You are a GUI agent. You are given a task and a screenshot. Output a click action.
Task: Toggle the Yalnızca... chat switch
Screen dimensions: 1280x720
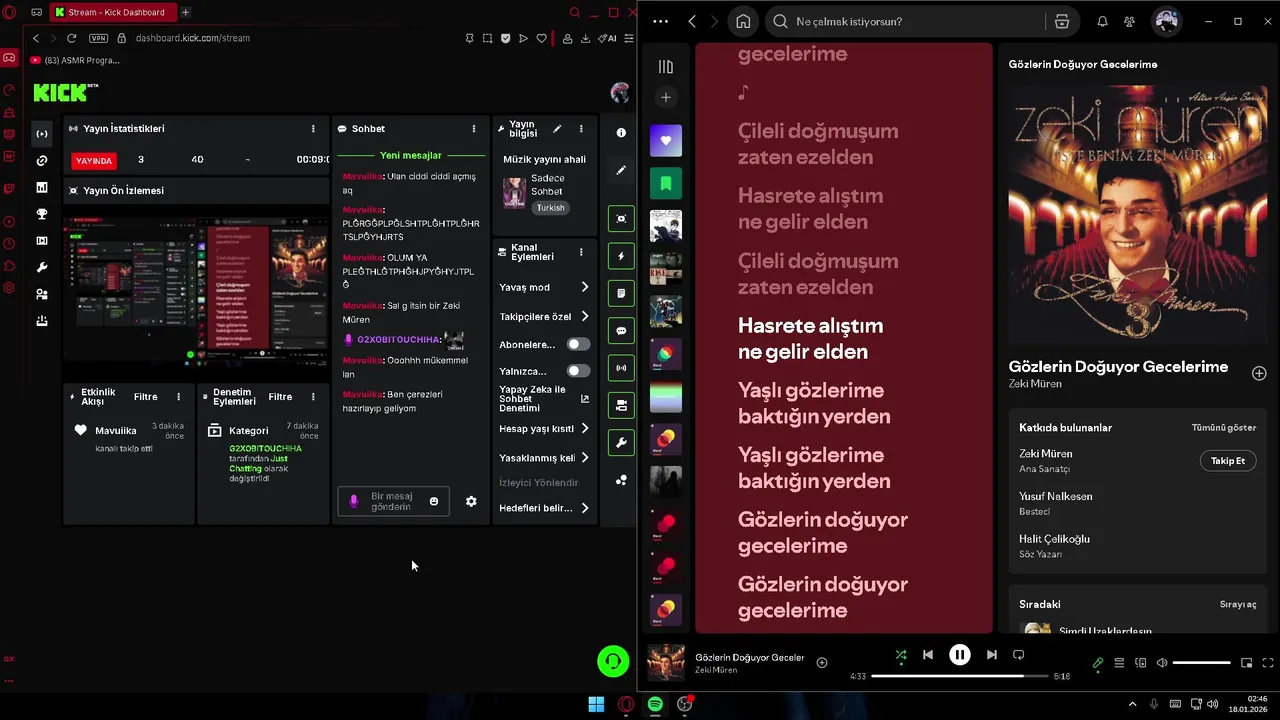578,371
